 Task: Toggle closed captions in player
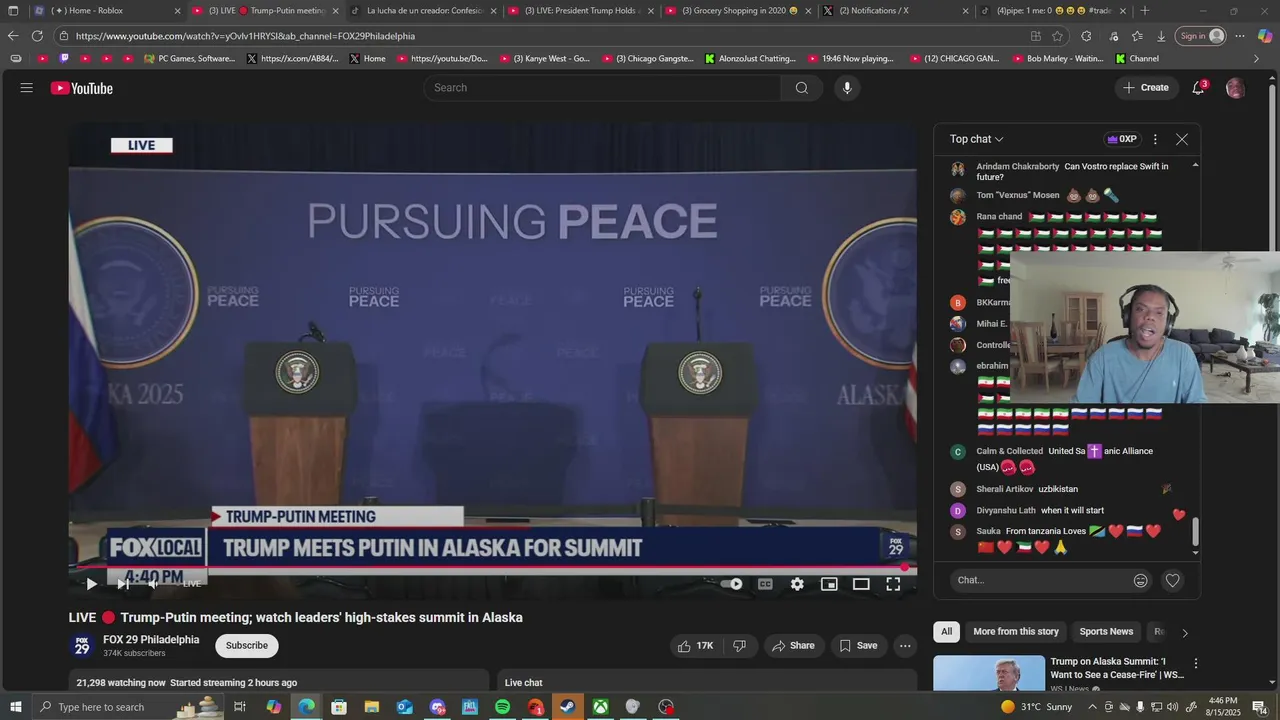click(765, 584)
